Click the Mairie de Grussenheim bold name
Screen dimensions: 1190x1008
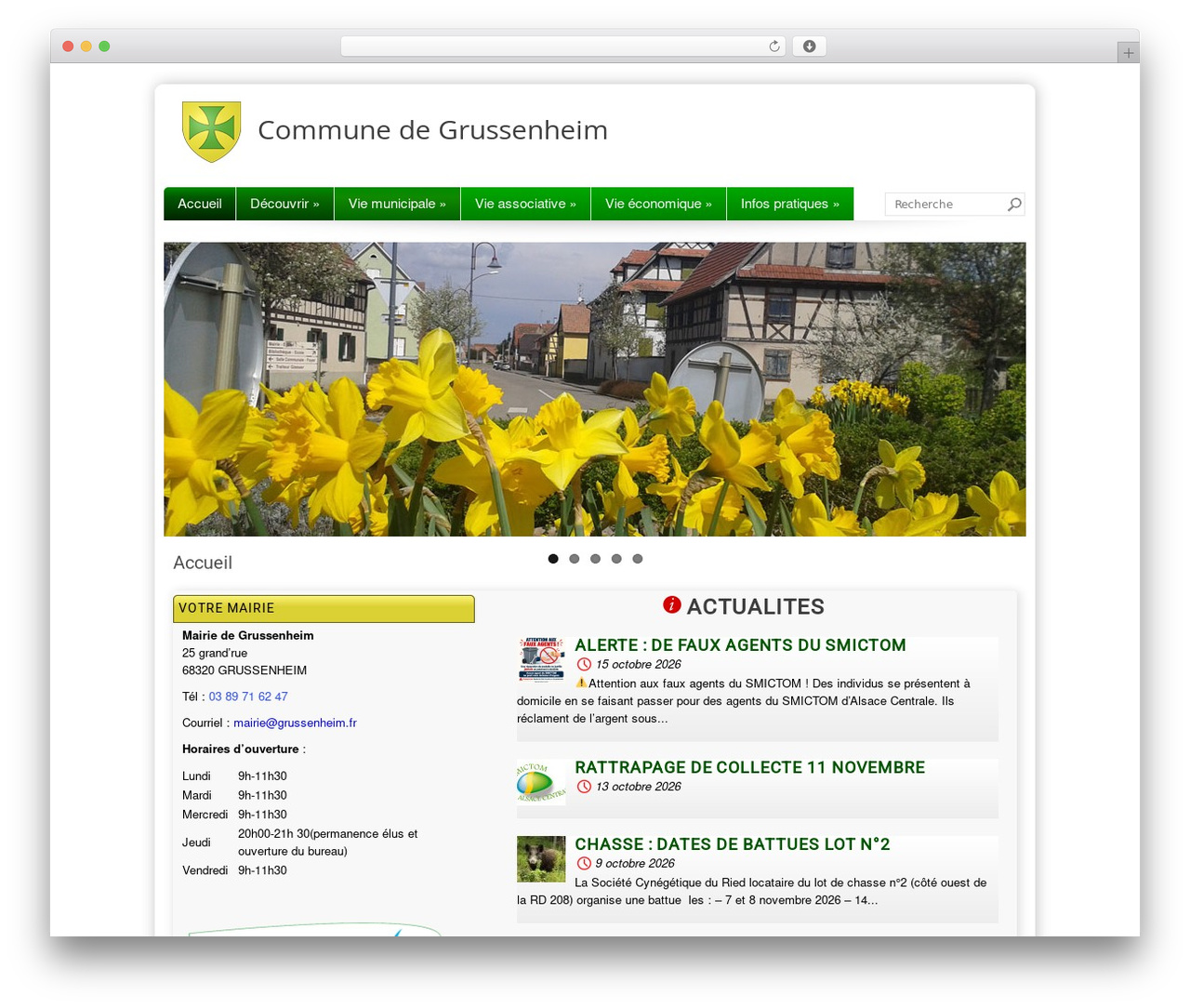(x=248, y=636)
